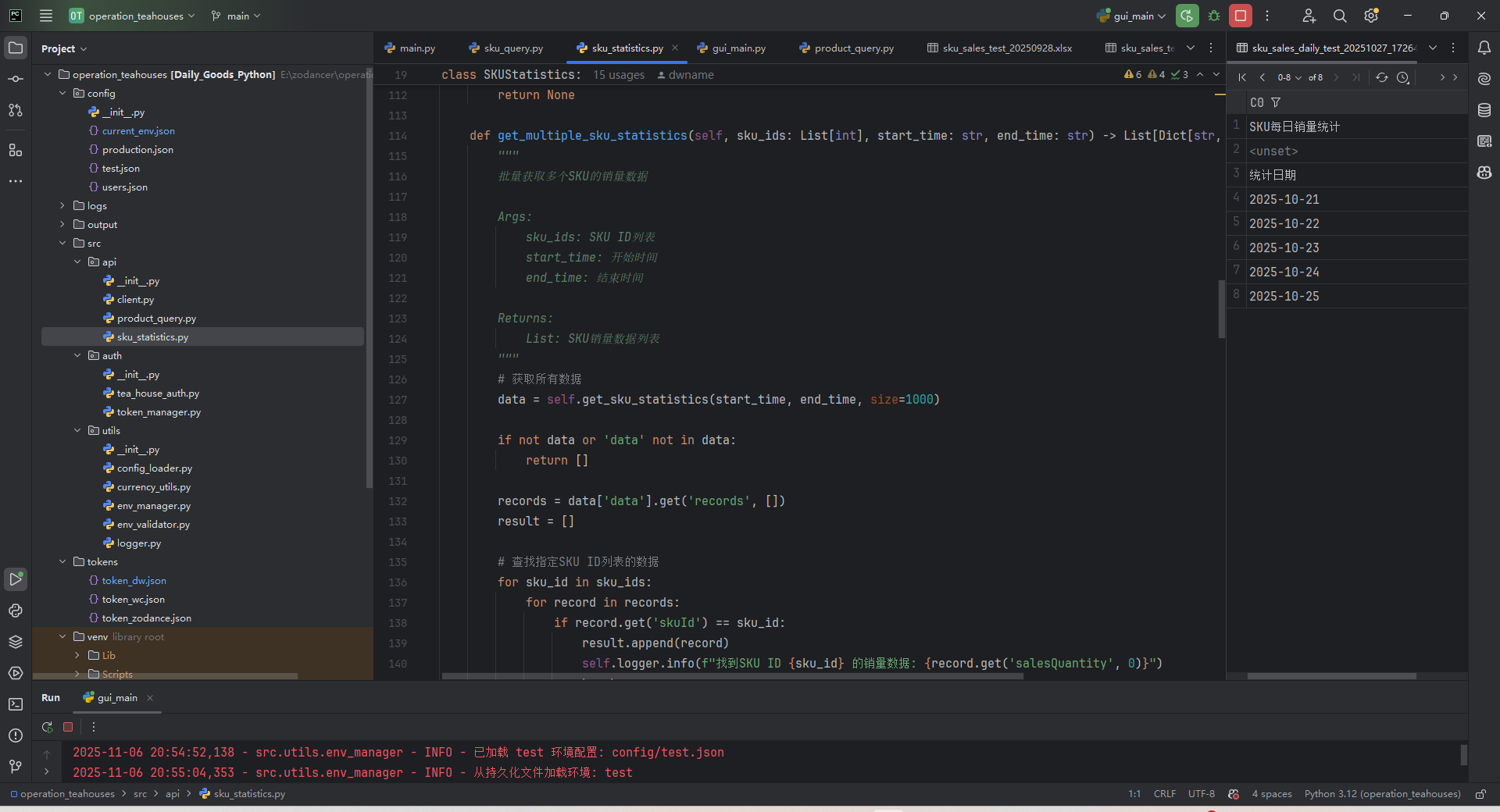
Task: Debug gui_main with the bug icon
Action: click(1214, 16)
